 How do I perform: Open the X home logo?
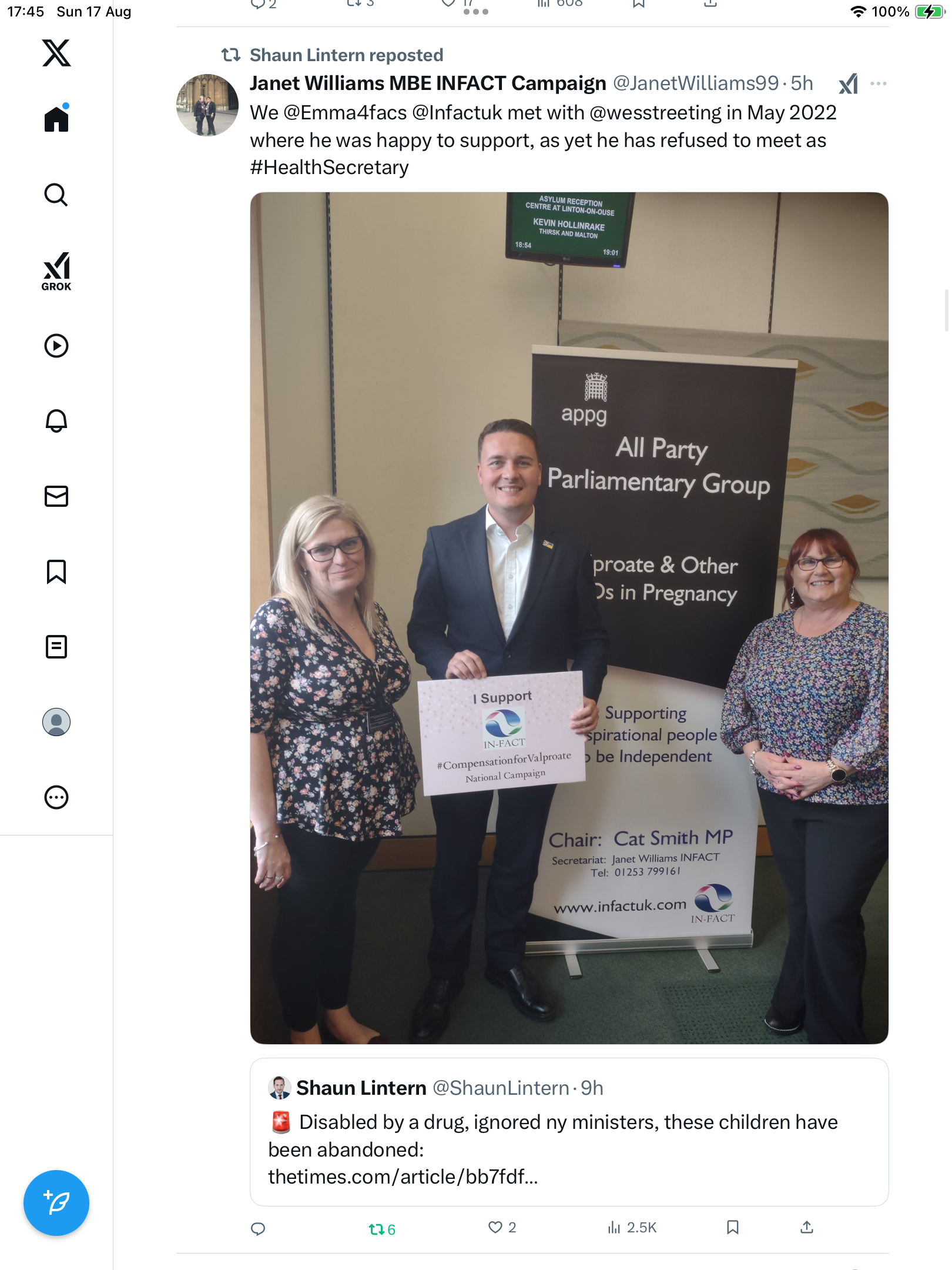point(56,53)
